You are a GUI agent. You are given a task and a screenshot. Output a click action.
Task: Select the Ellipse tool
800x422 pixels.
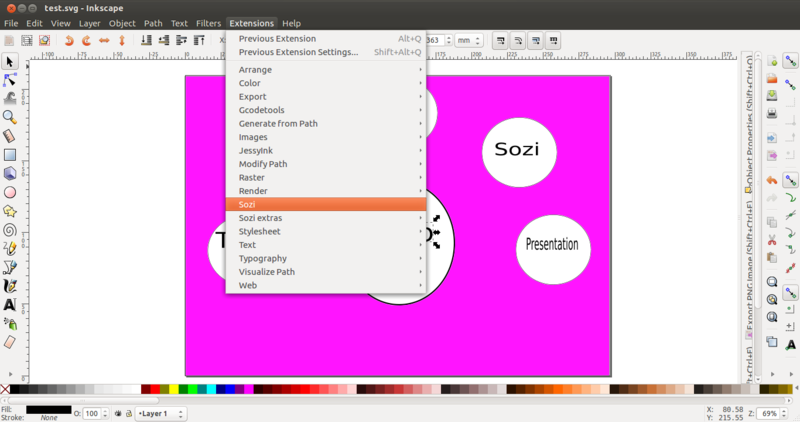pos(10,192)
